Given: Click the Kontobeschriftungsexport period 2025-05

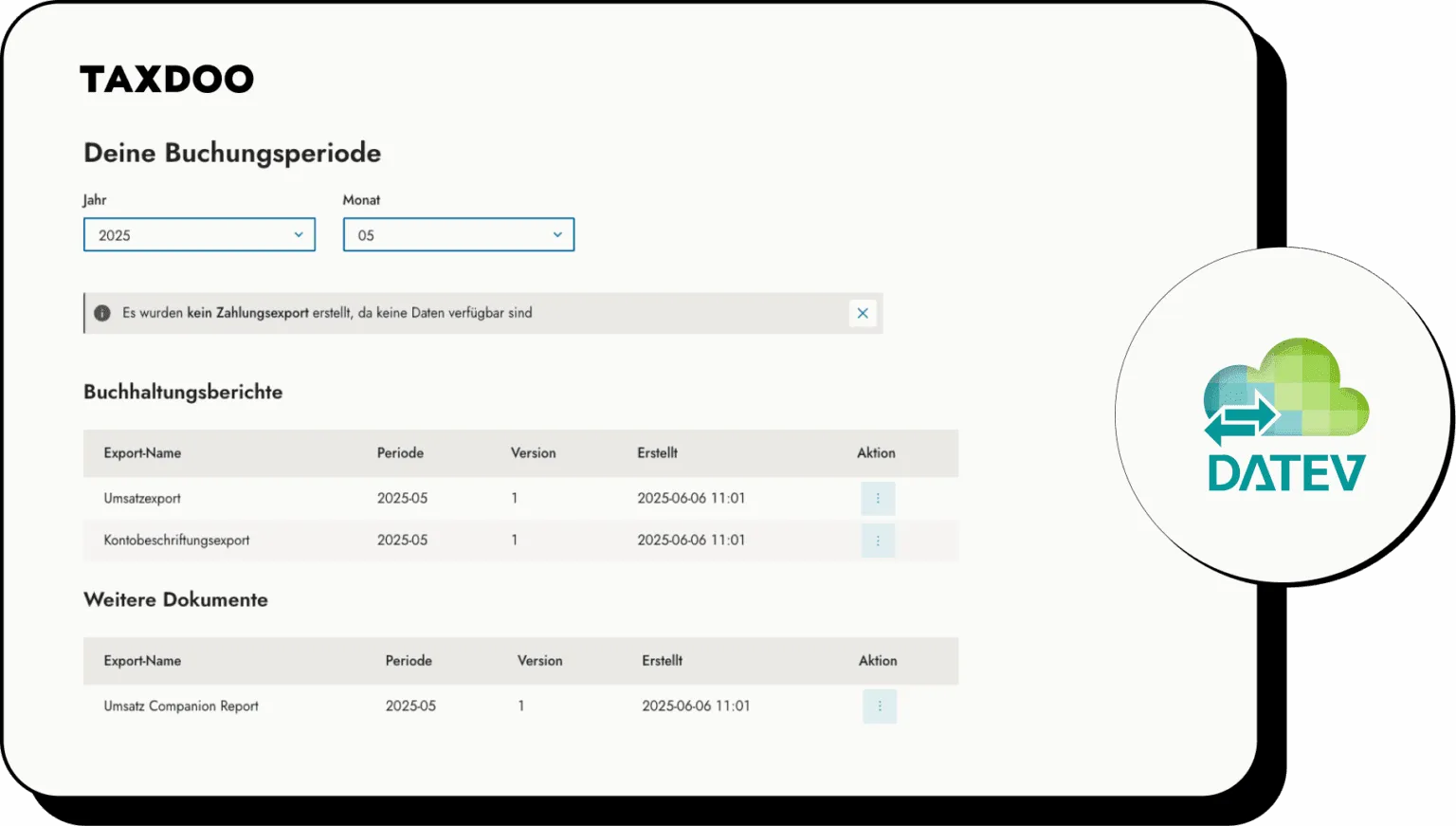Looking at the screenshot, I should click(403, 541).
